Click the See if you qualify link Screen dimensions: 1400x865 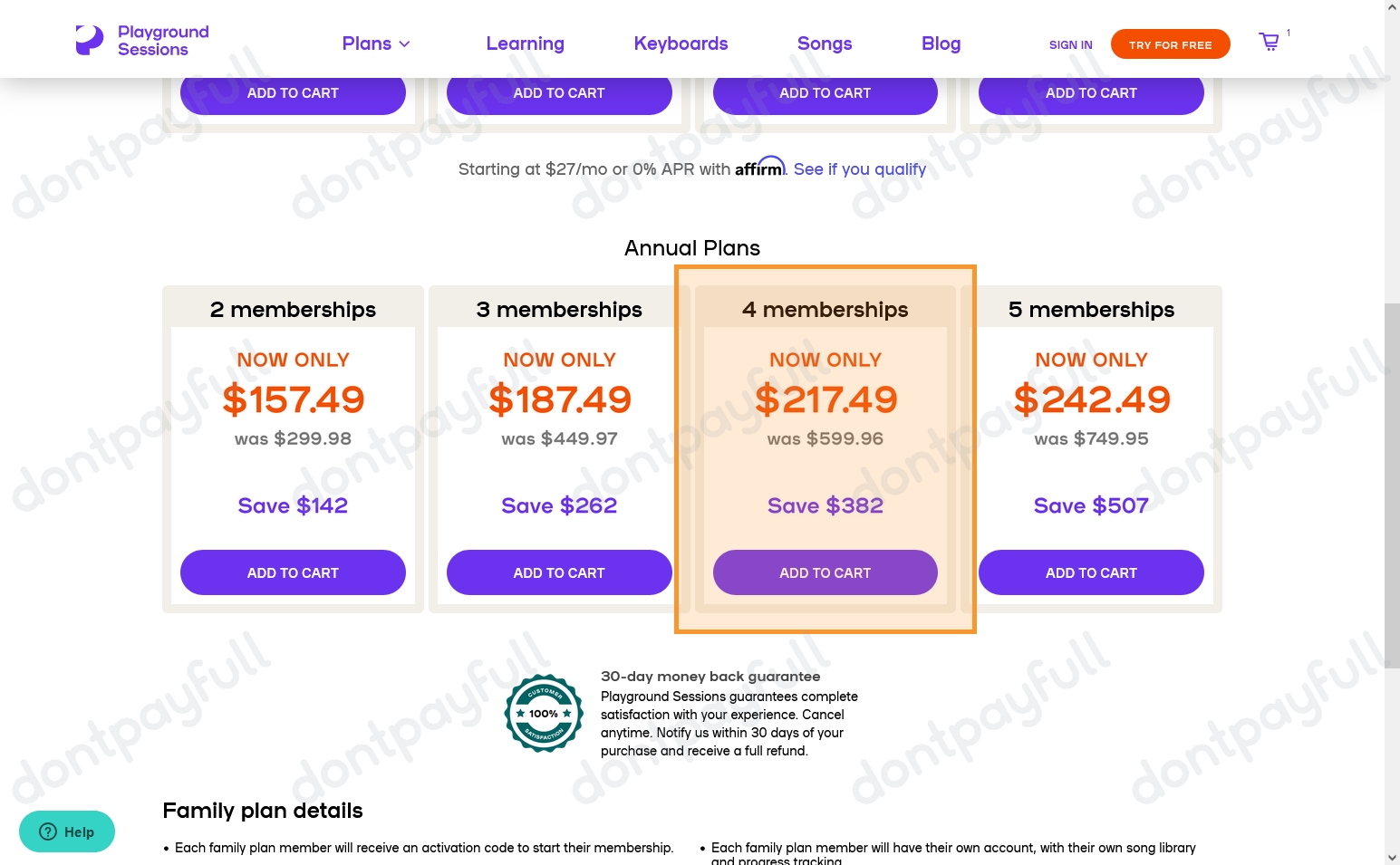tap(859, 169)
